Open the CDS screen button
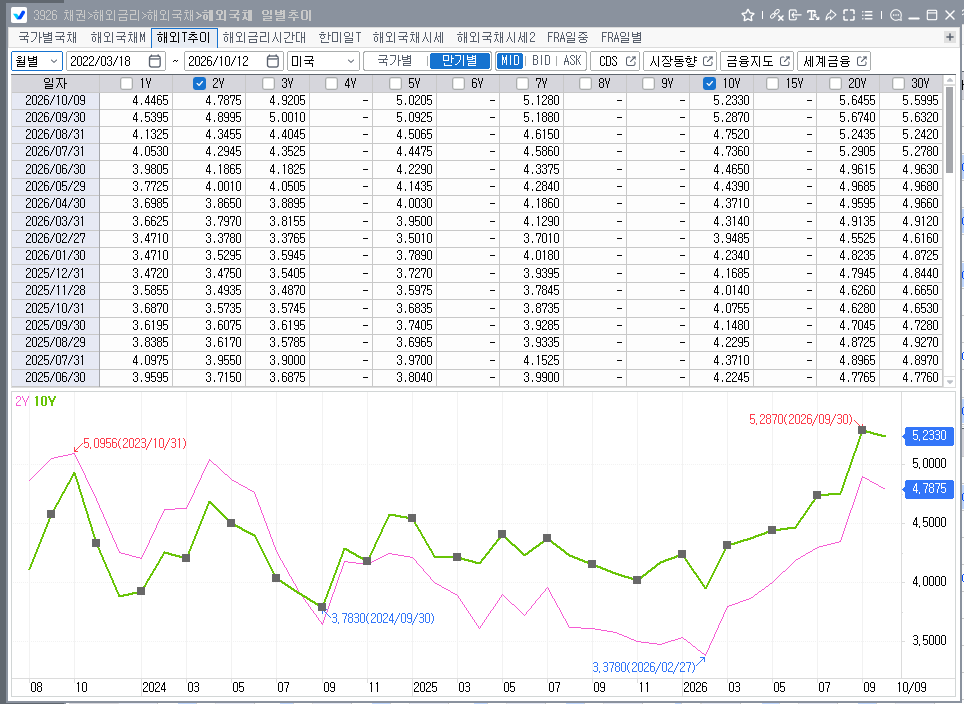 [x=615, y=61]
